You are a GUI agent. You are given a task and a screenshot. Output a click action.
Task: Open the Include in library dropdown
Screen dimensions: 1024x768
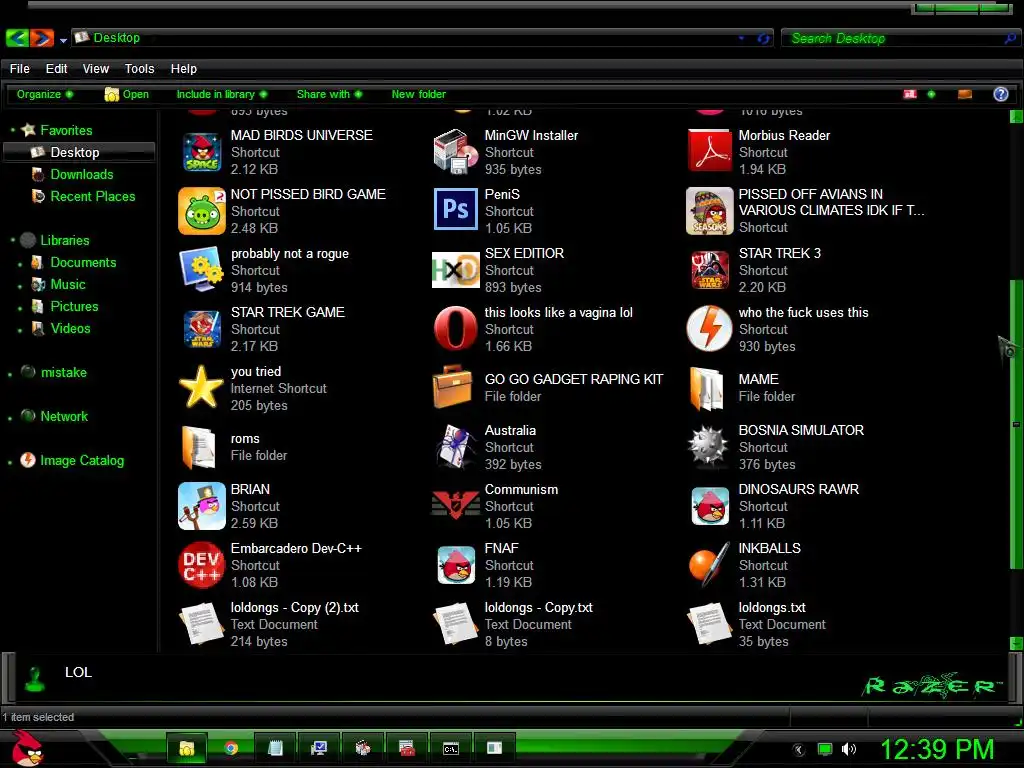221,94
